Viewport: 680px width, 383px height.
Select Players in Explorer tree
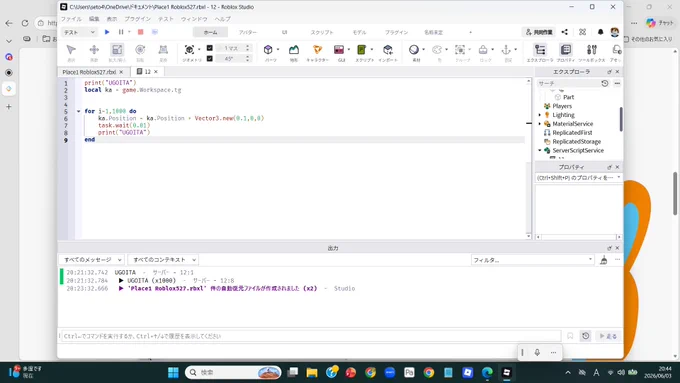click(562, 106)
